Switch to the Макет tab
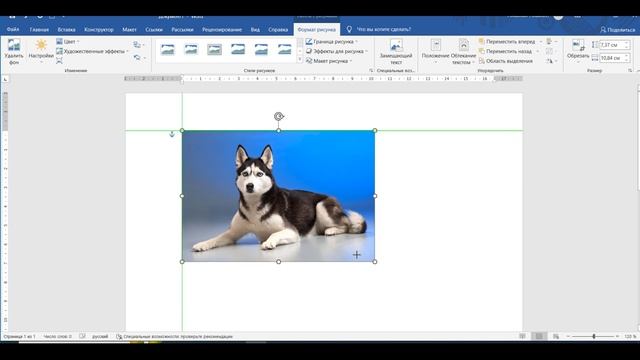This screenshot has height=360, width=640. pos(129,29)
